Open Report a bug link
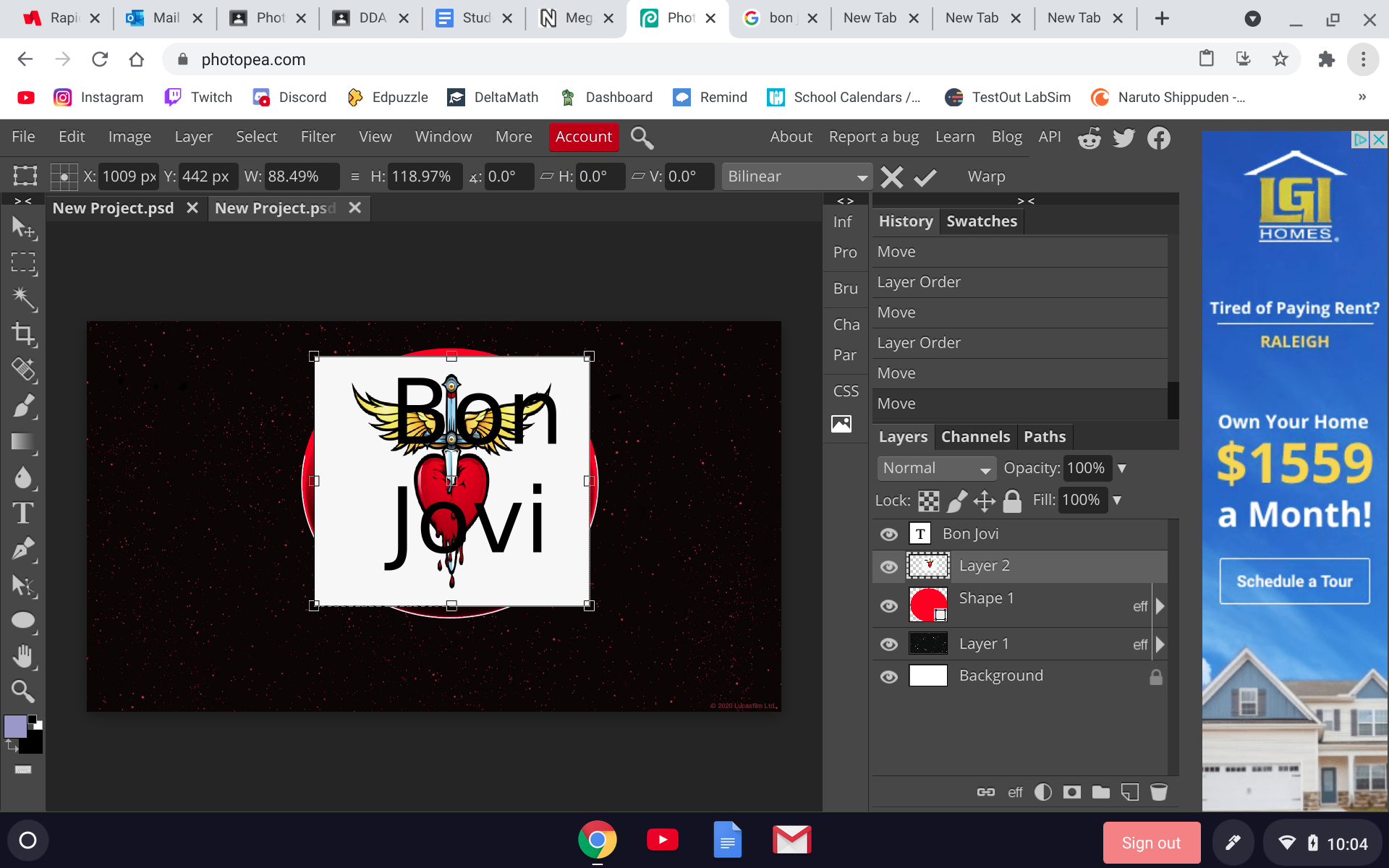Image resolution: width=1389 pixels, height=868 pixels. click(x=874, y=137)
